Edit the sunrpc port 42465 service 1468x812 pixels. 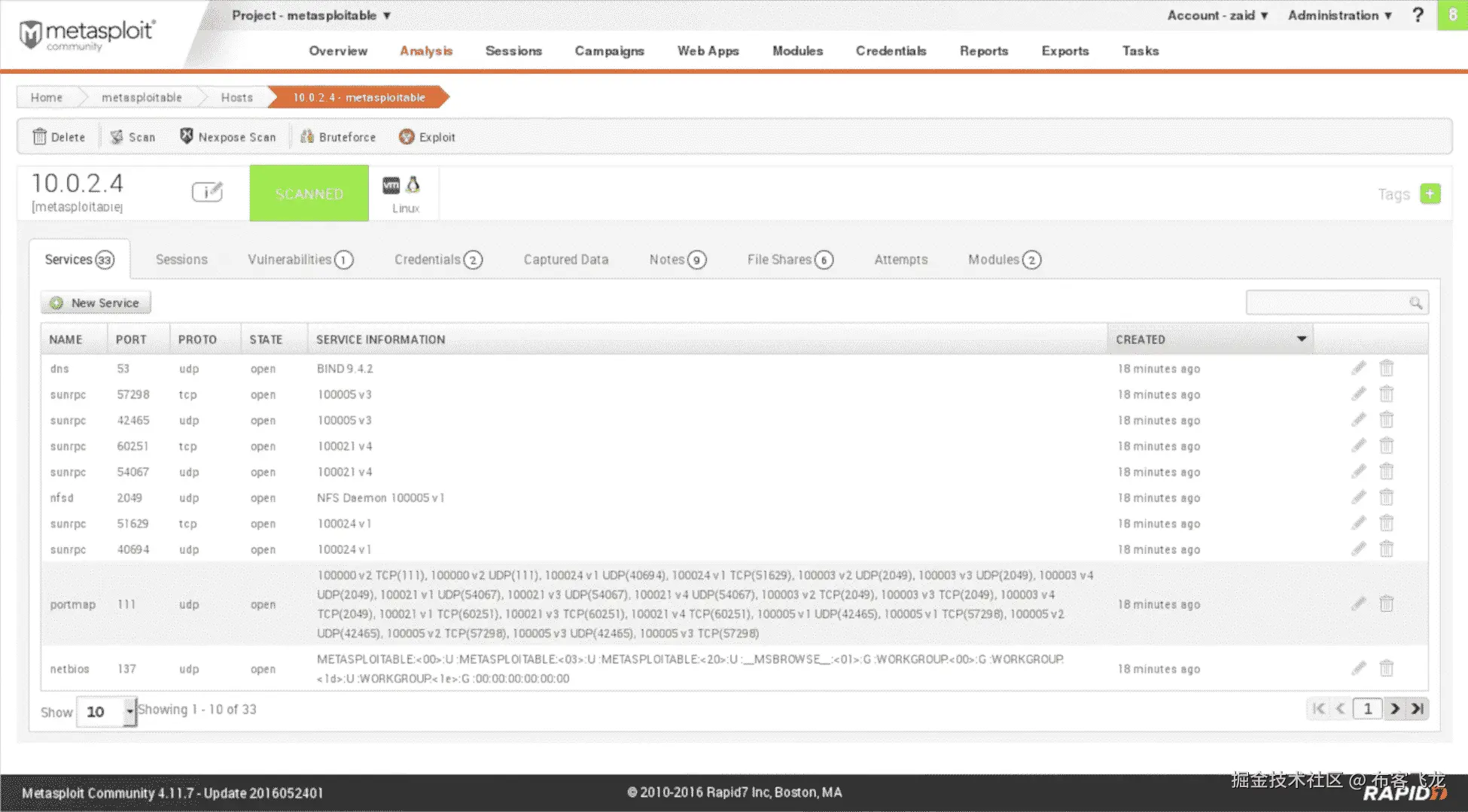1358,419
